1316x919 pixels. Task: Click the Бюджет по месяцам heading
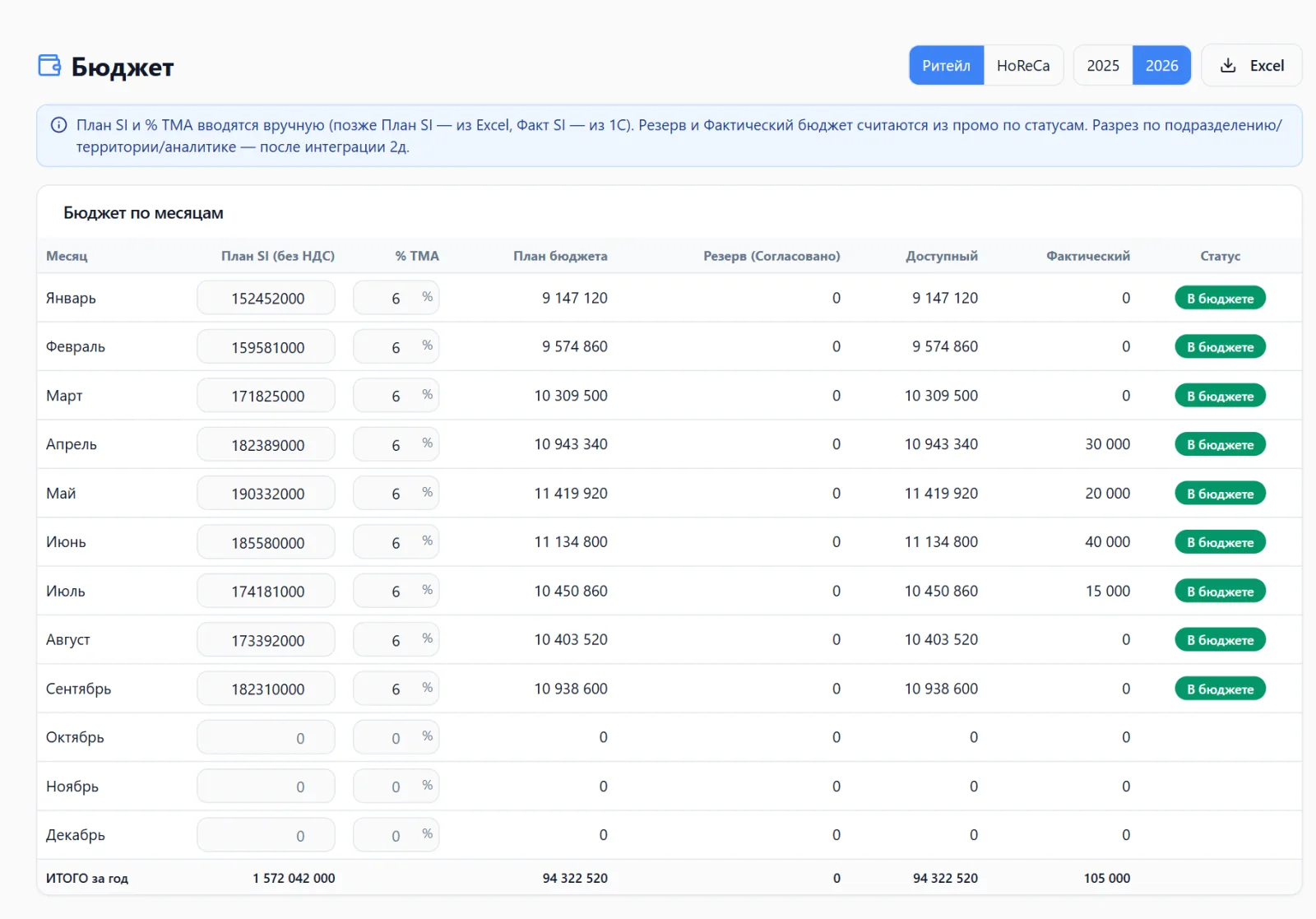pyautogui.click(x=143, y=213)
